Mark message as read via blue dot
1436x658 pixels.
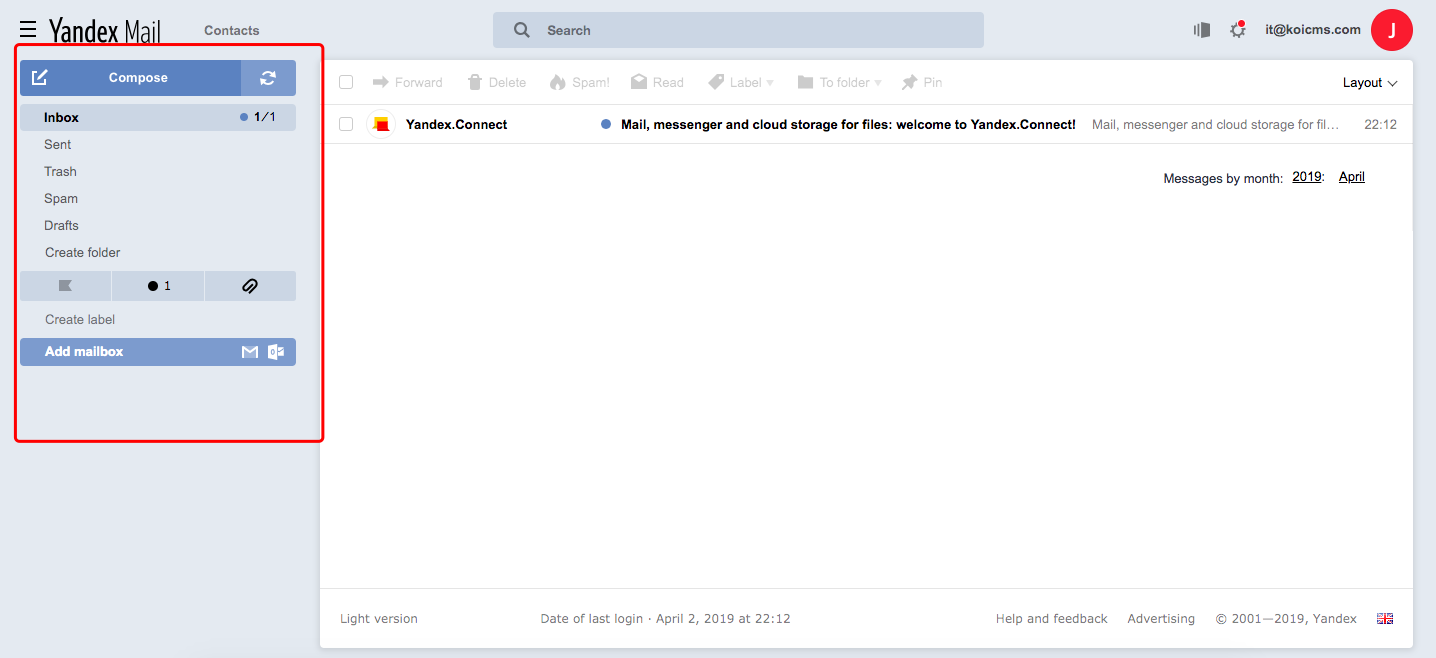[x=606, y=124]
